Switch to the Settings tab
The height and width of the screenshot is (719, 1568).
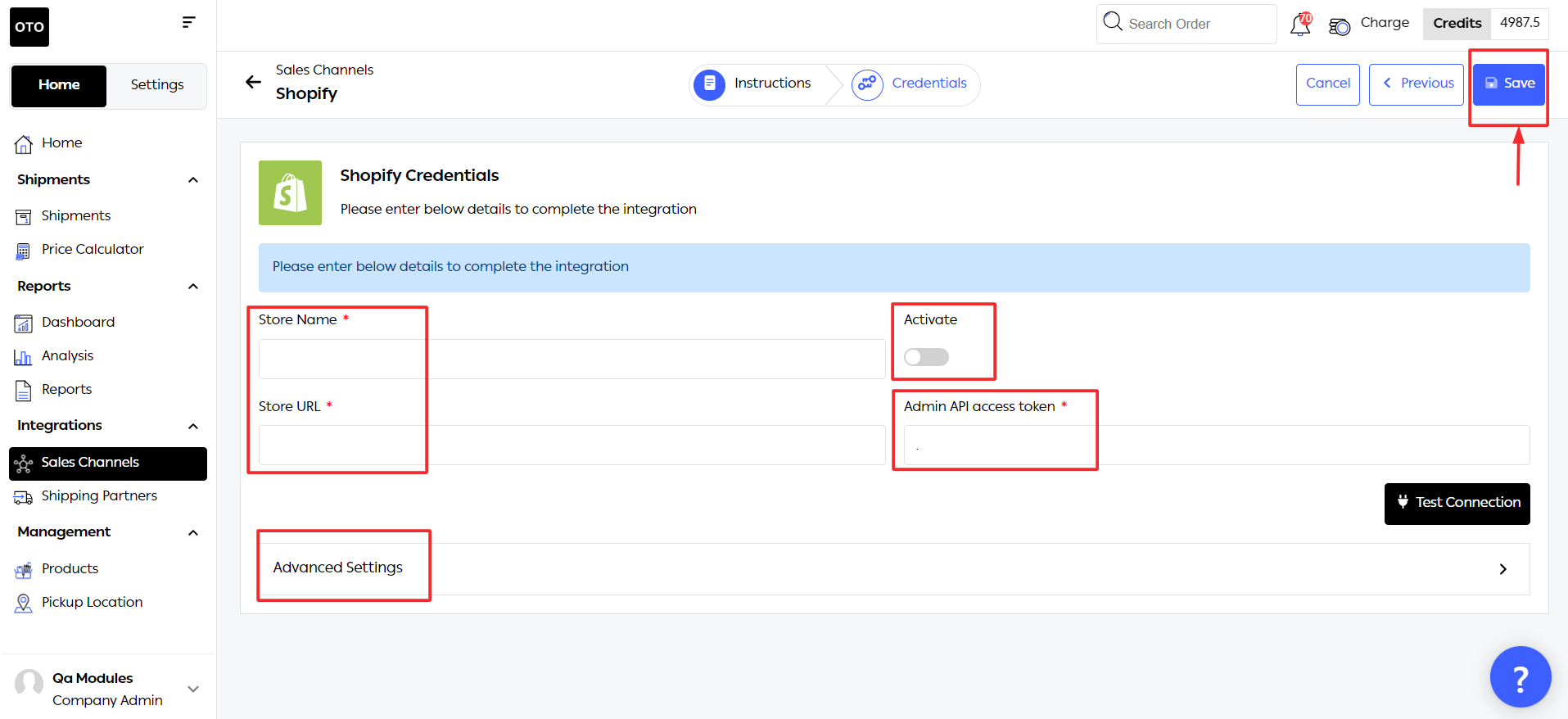[x=157, y=86]
